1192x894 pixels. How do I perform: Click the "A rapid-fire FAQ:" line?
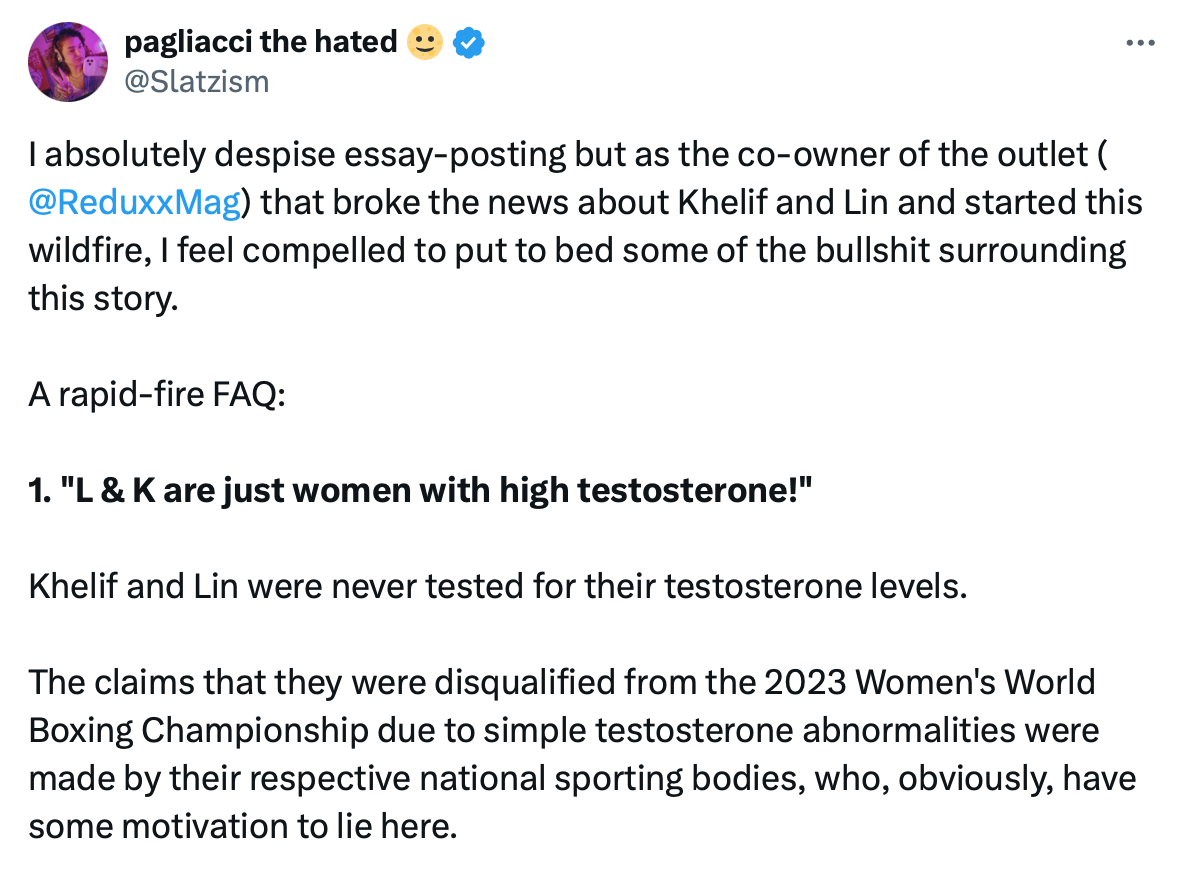coord(158,394)
